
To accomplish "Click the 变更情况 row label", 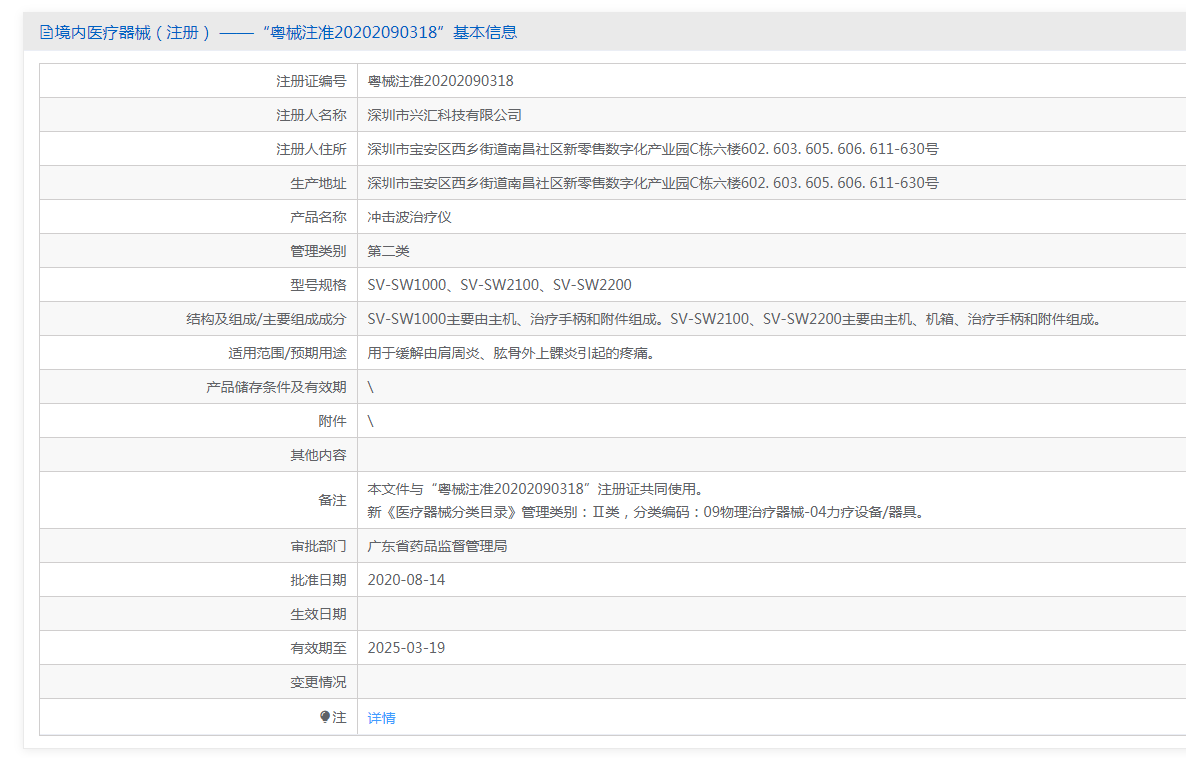I will [x=318, y=682].
